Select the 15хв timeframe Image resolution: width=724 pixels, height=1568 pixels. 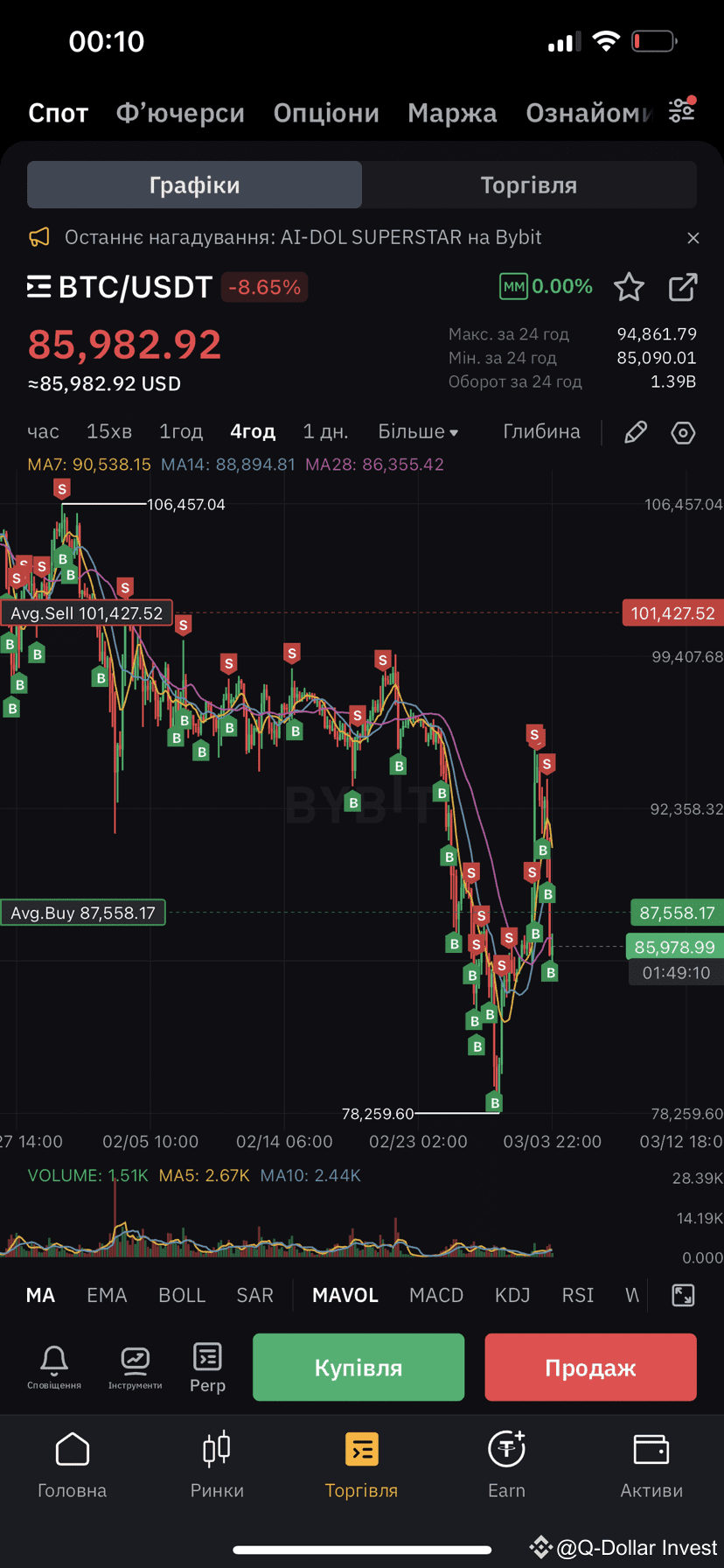click(109, 431)
